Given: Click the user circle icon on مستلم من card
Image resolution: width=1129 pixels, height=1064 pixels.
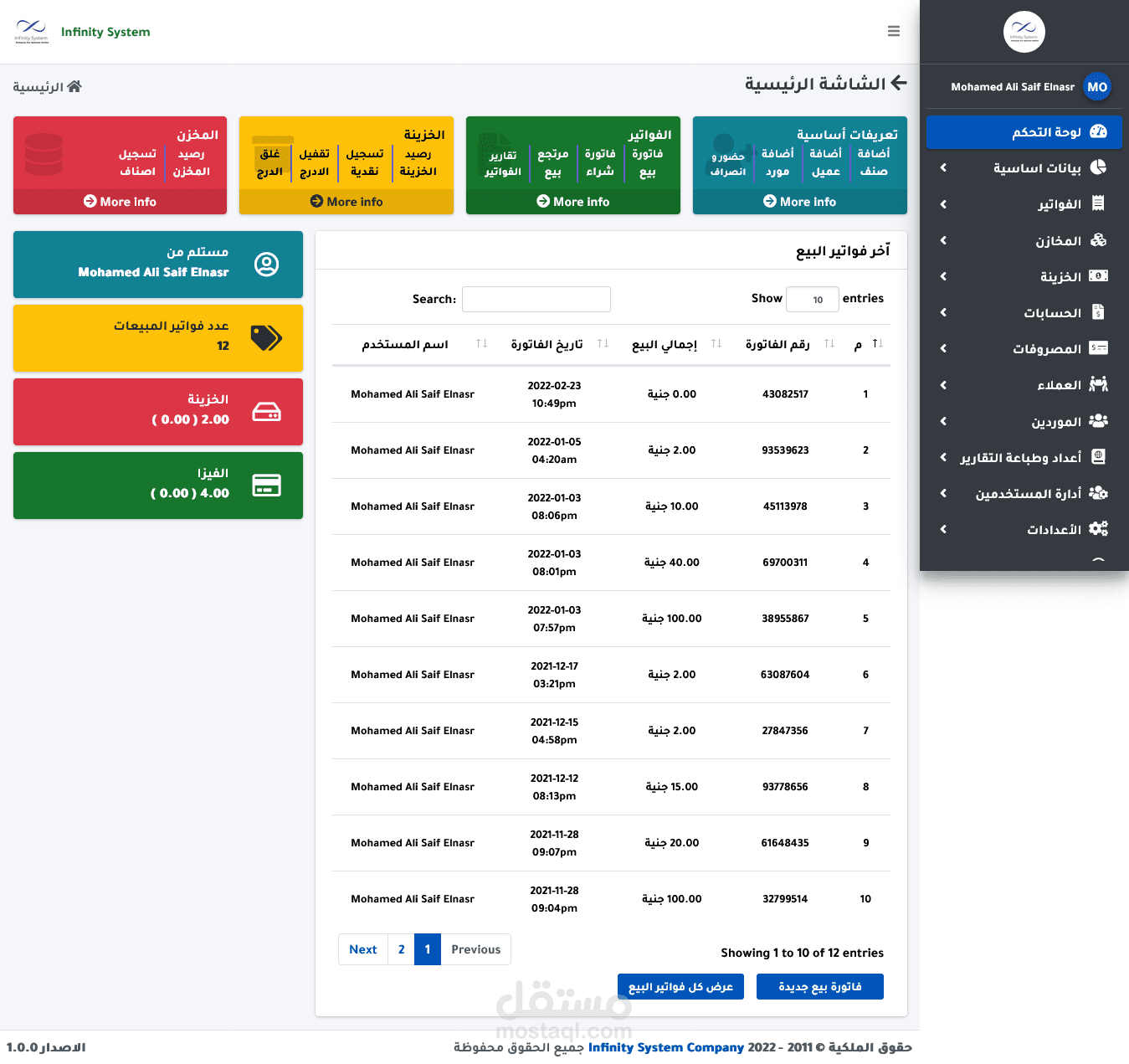Looking at the screenshot, I should (266, 265).
